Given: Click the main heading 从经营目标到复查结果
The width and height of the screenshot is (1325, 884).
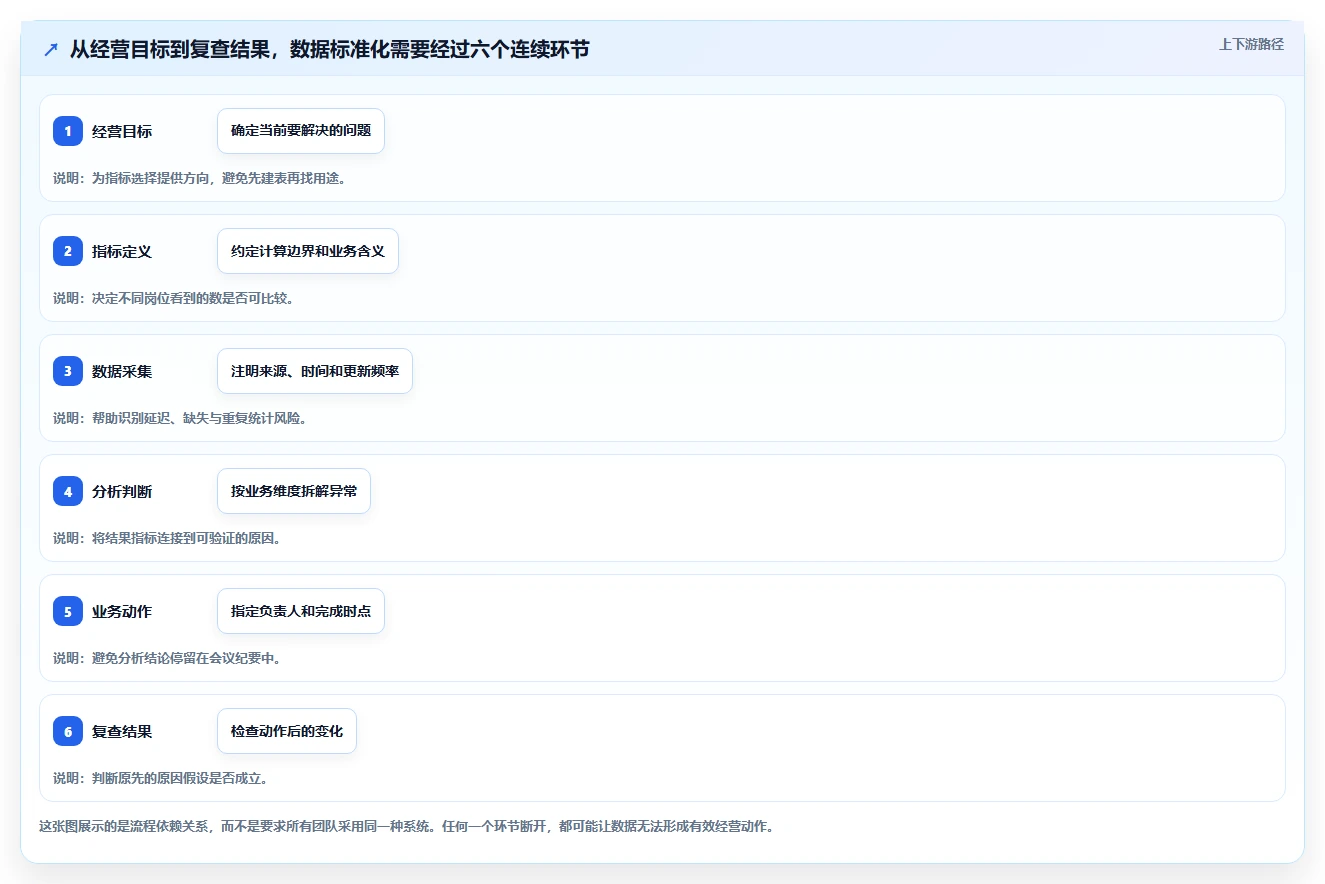Looking at the screenshot, I should pos(329,49).
